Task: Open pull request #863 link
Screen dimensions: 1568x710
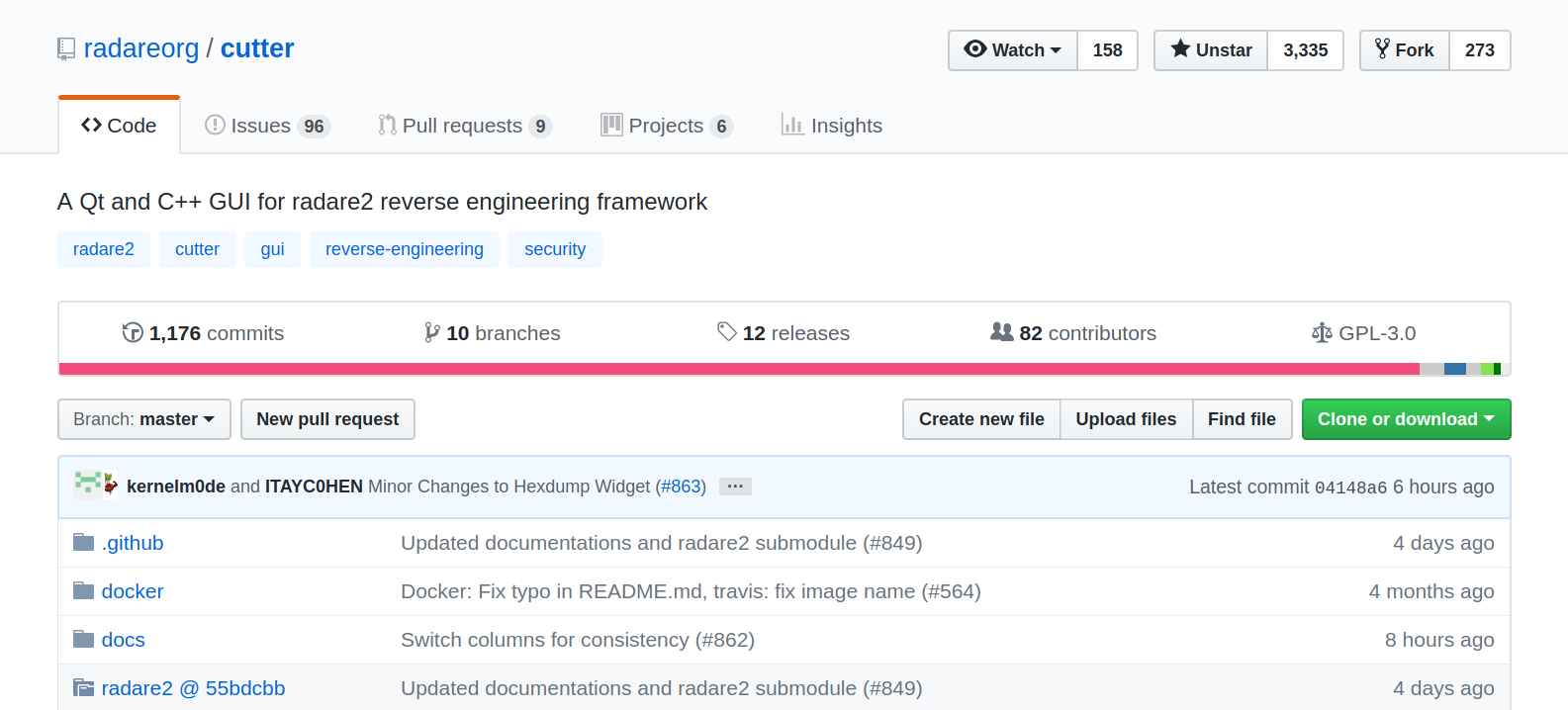Action: pyautogui.click(x=681, y=487)
